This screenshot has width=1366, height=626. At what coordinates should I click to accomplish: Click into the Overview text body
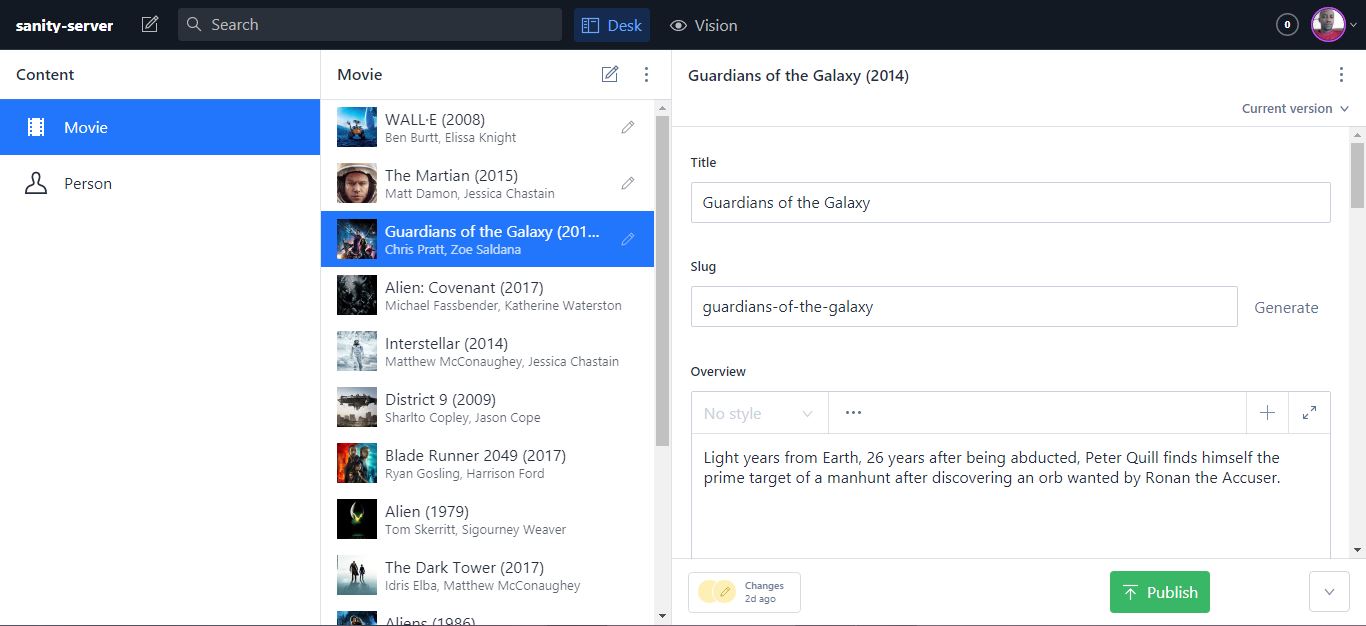[1010, 496]
